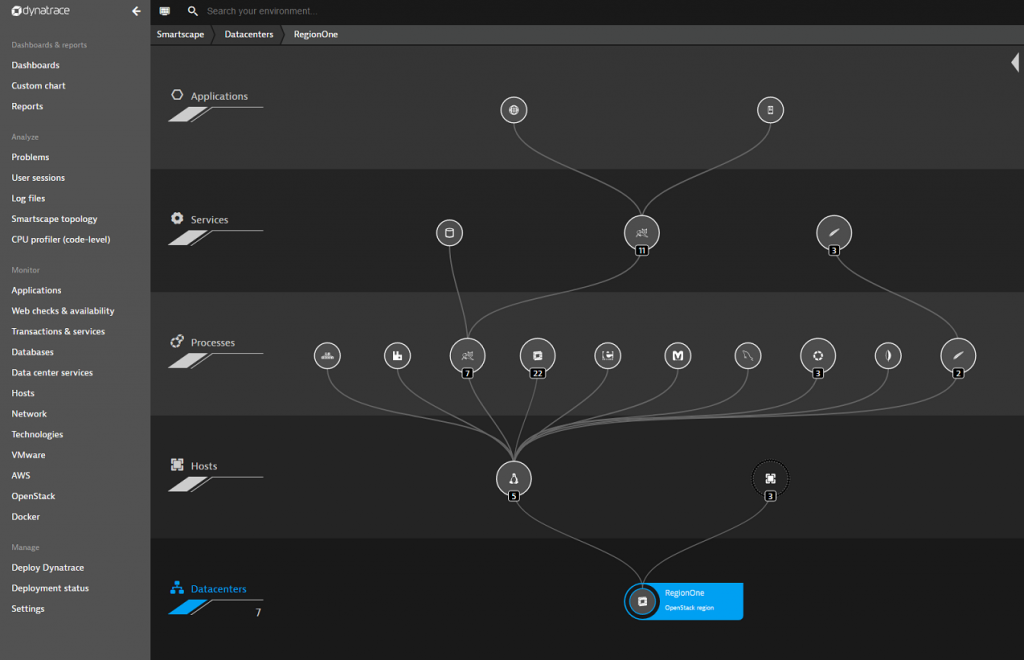Screen dimensions: 1024x660
Task: Select the process node right of M
Action: click(x=748, y=356)
